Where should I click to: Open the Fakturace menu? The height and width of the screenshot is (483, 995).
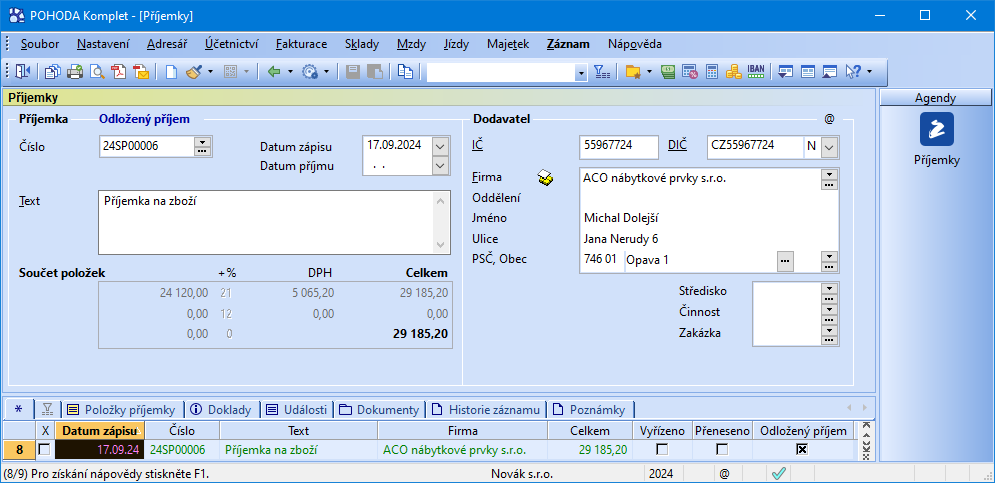(301, 44)
